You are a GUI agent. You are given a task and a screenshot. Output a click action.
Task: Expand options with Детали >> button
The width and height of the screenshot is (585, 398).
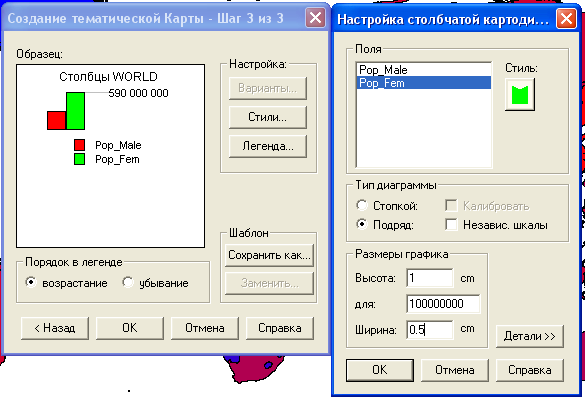(x=529, y=336)
